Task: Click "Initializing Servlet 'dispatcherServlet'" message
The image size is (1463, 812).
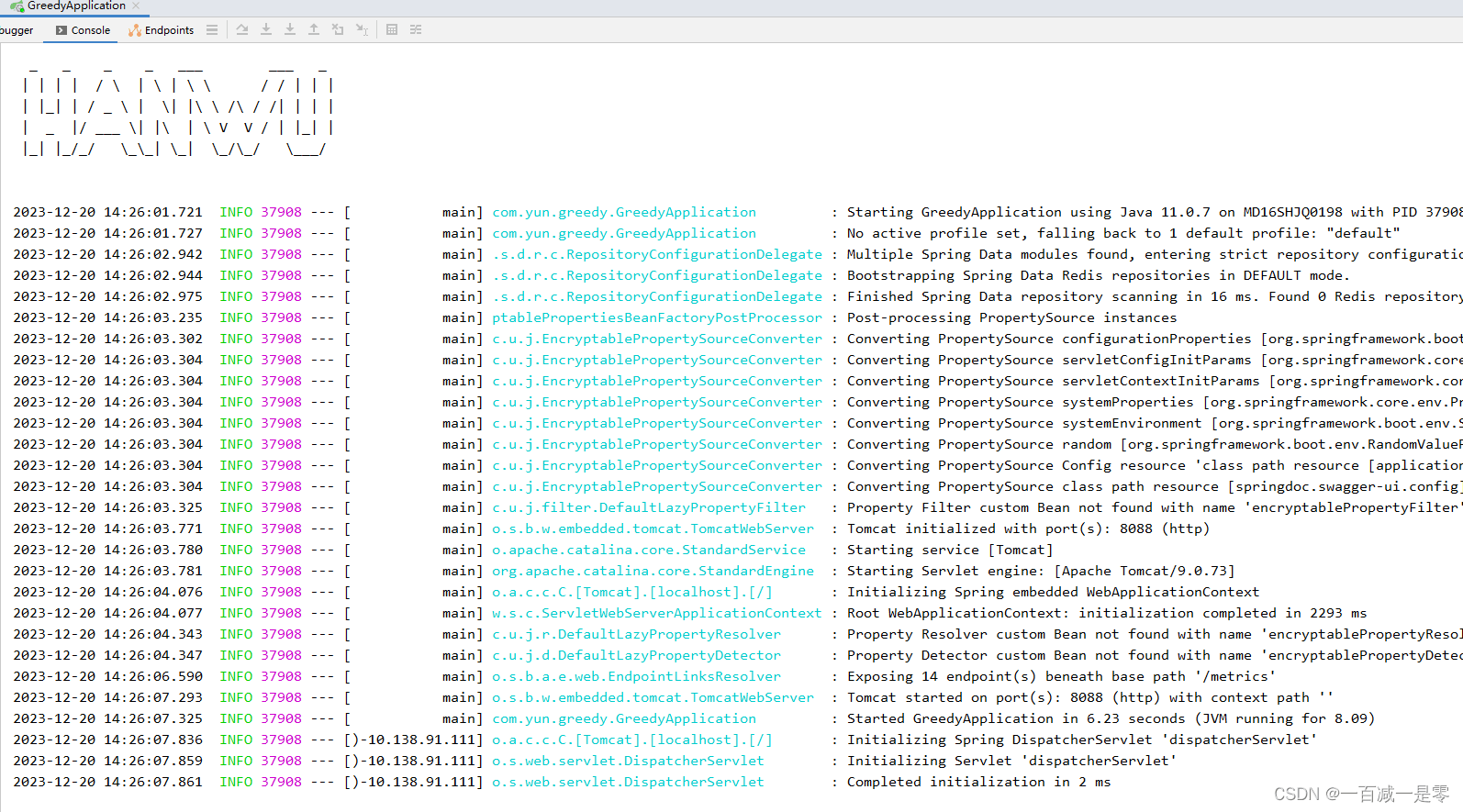Action: pos(1011,761)
